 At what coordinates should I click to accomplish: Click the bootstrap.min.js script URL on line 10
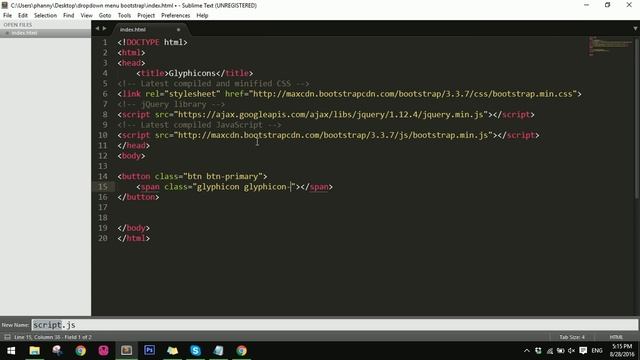pyautogui.click(x=333, y=135)
